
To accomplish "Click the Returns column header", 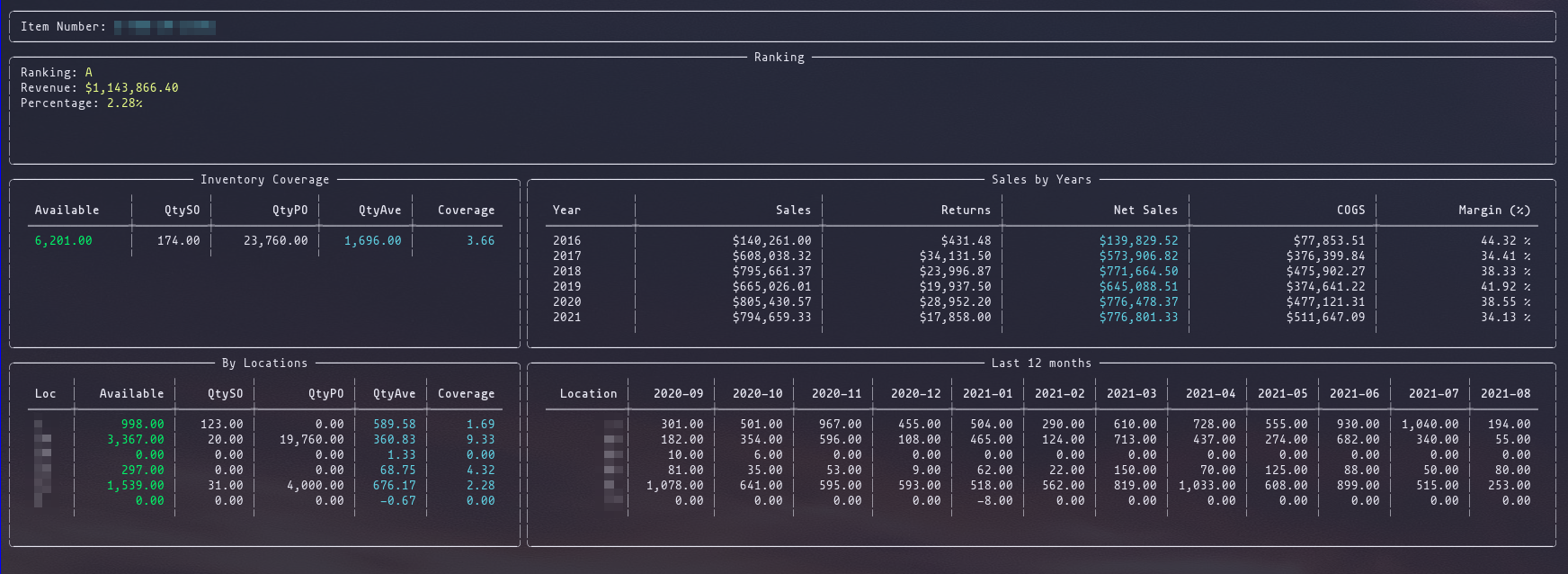I will 967,211.
